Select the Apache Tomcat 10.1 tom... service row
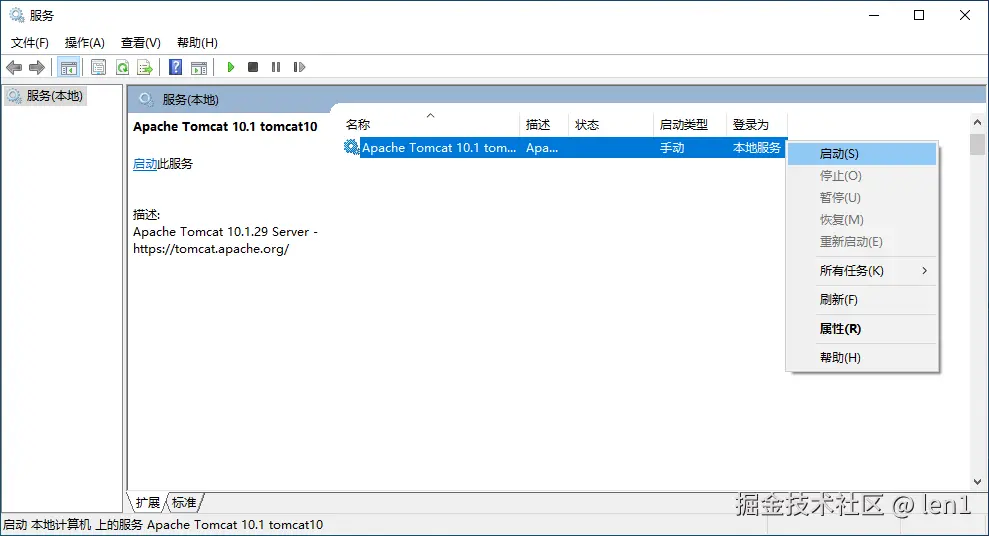 565,148
